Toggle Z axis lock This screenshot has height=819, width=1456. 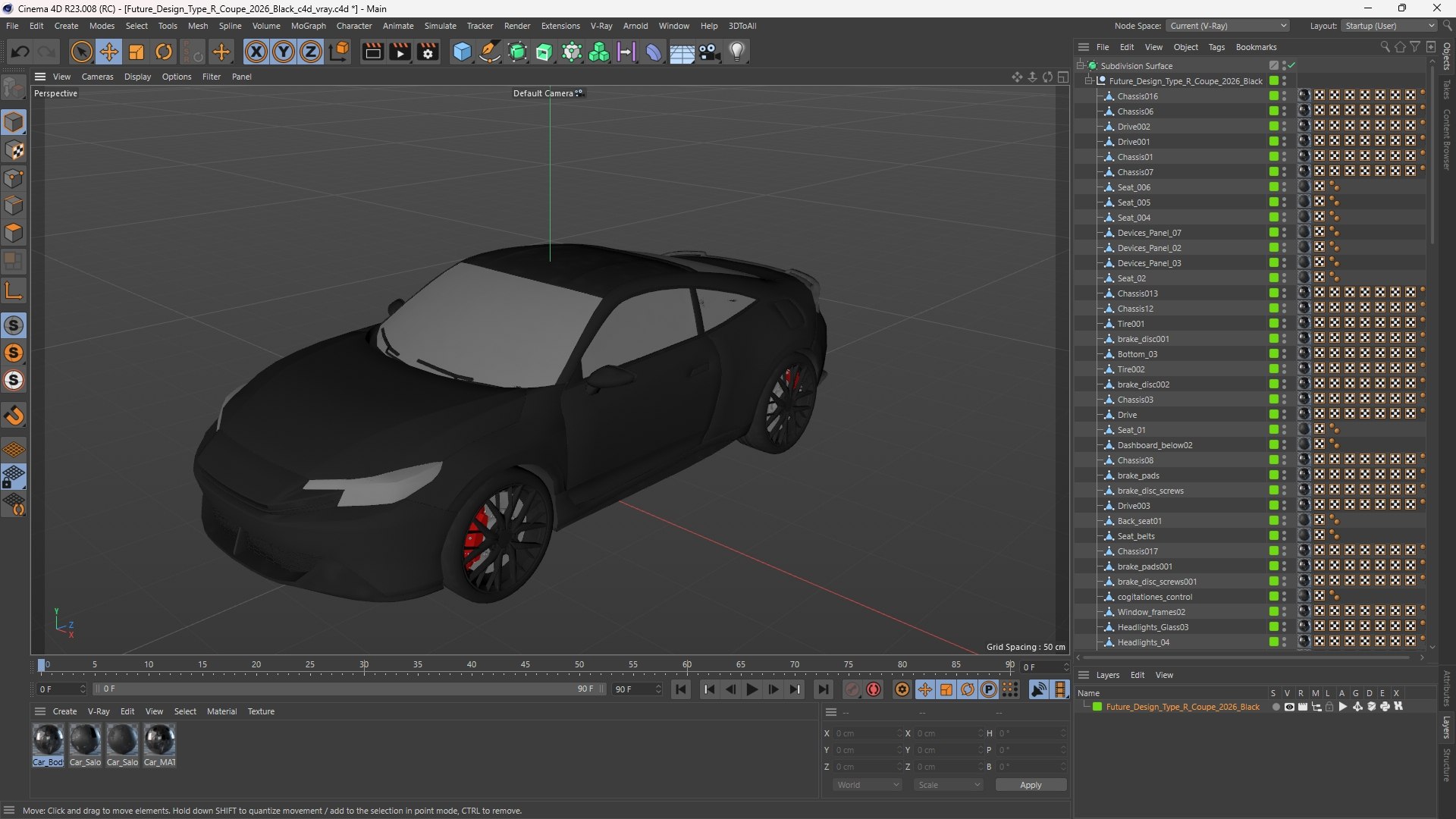311,52
